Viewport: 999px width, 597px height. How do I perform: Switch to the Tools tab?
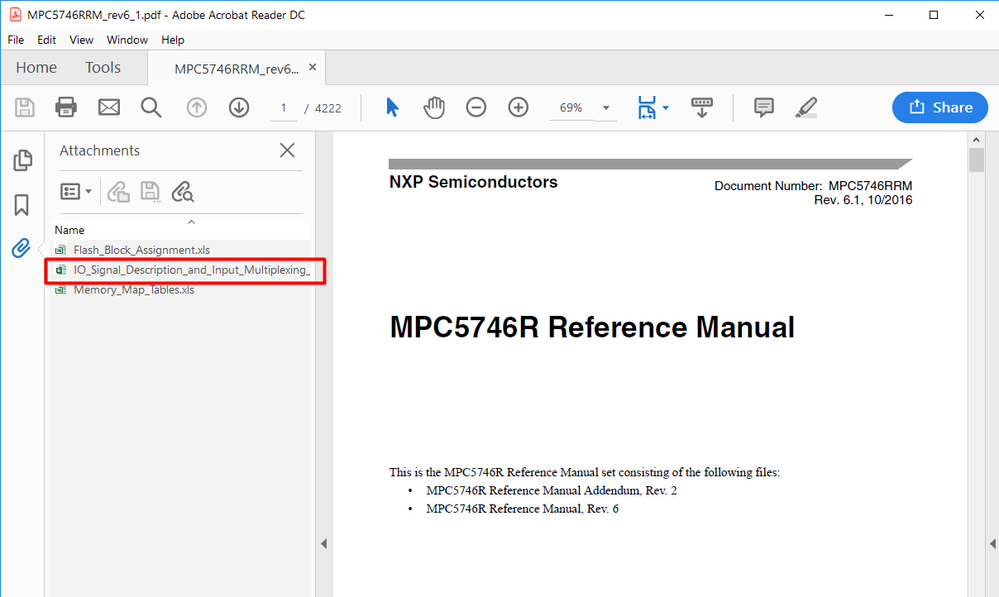(103, 68)
